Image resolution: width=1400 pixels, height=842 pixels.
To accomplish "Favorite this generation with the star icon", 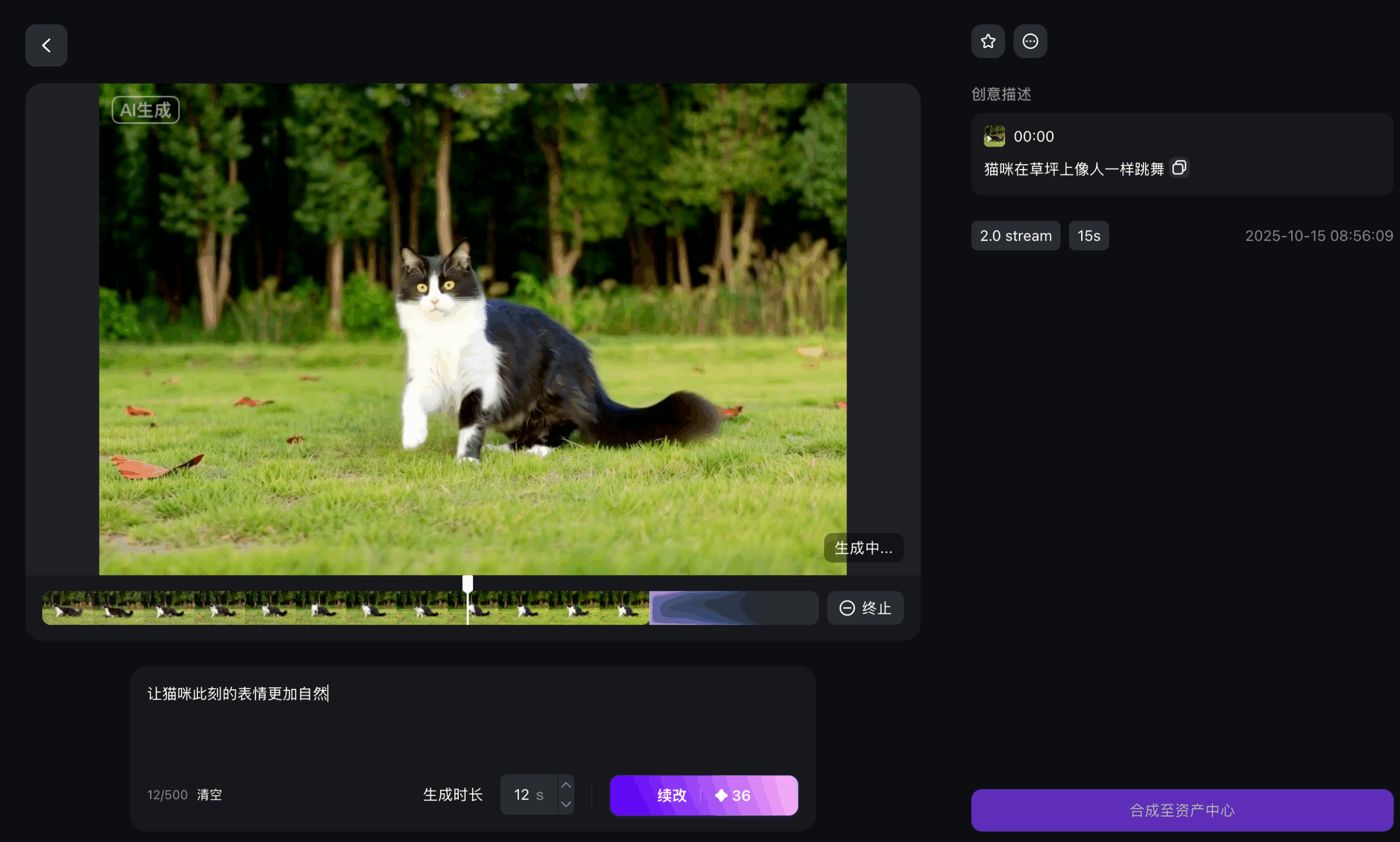I will 987,40.
